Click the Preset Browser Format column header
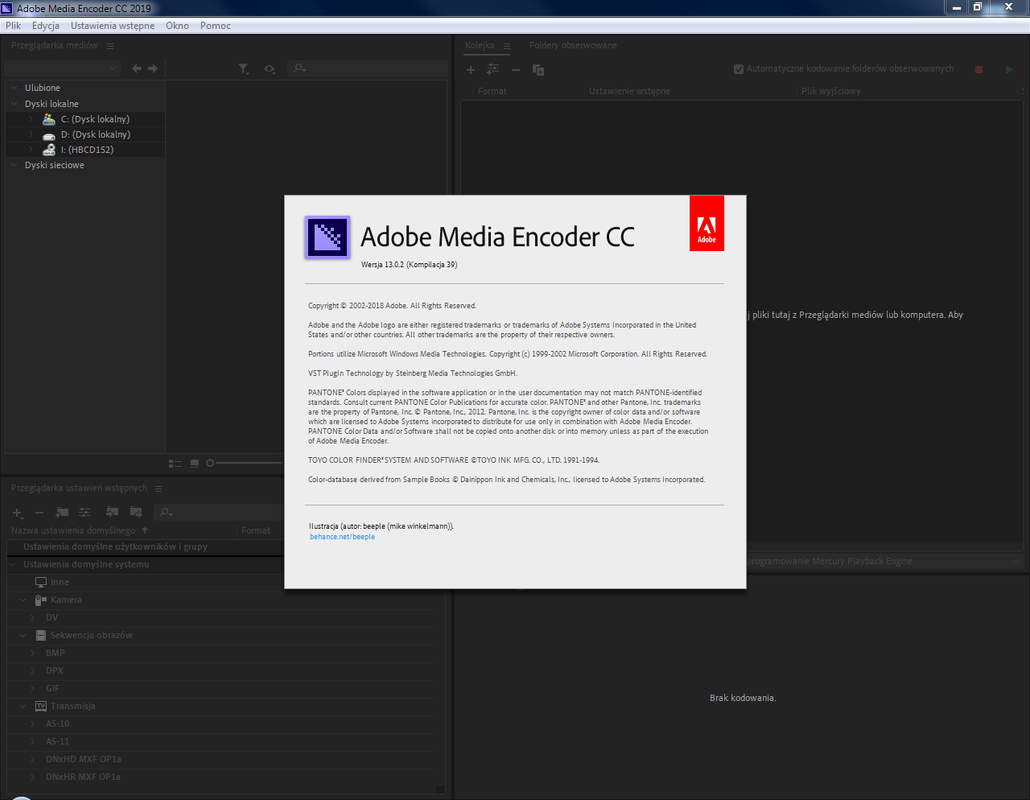 [256, 531]
